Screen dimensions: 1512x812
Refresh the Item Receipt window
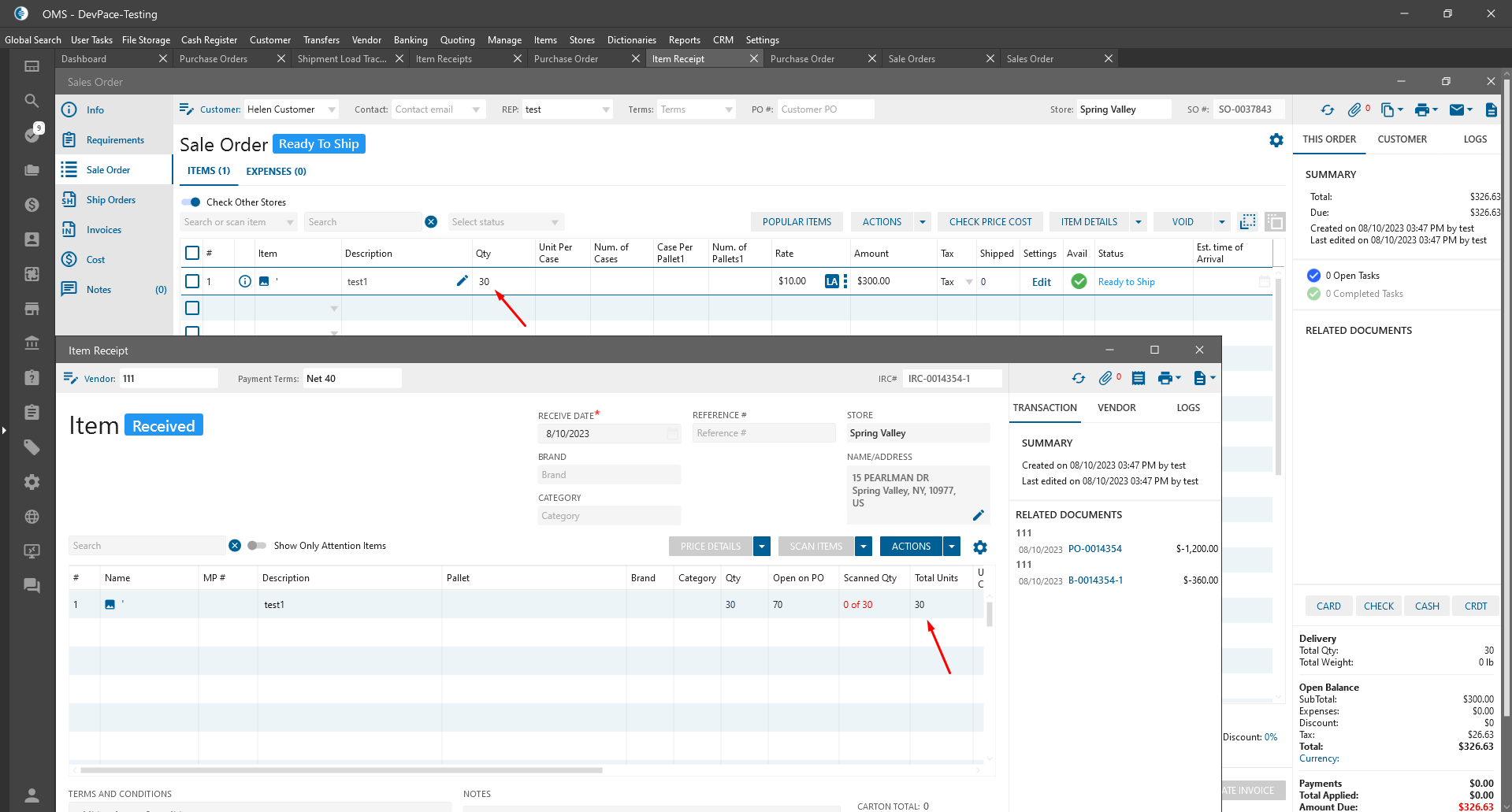click(x=1079, y=379)
